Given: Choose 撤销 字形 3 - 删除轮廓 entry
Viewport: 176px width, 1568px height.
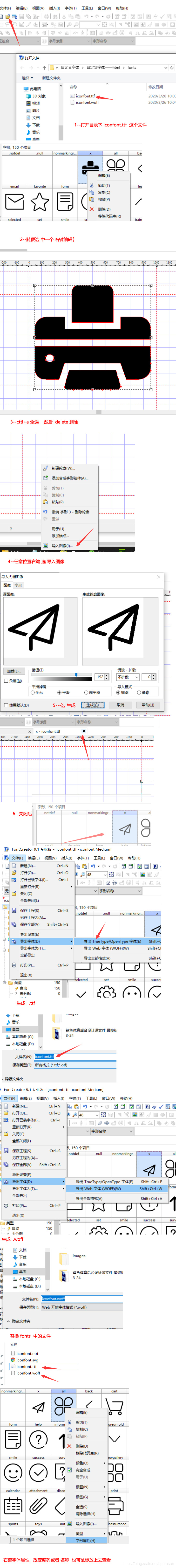Looking at the screenshot, I should pyautogui.click(x=70, y=512).
